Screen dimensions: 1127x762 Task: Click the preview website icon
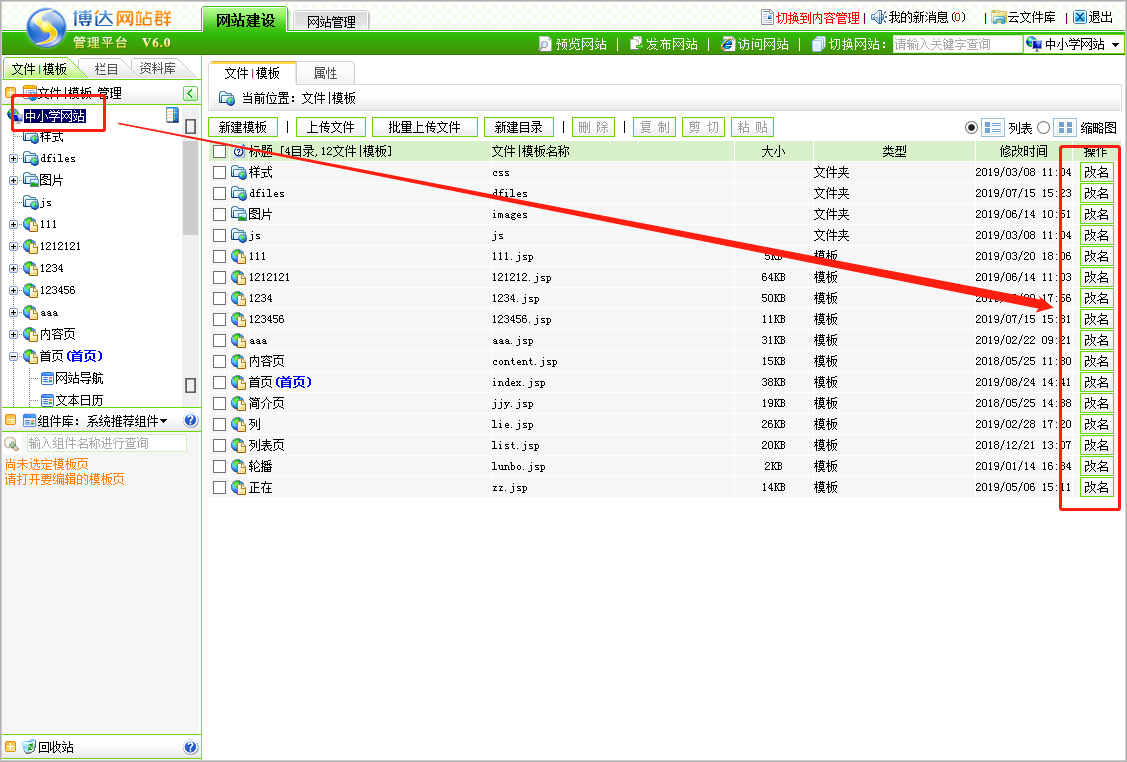coord(545,44)
